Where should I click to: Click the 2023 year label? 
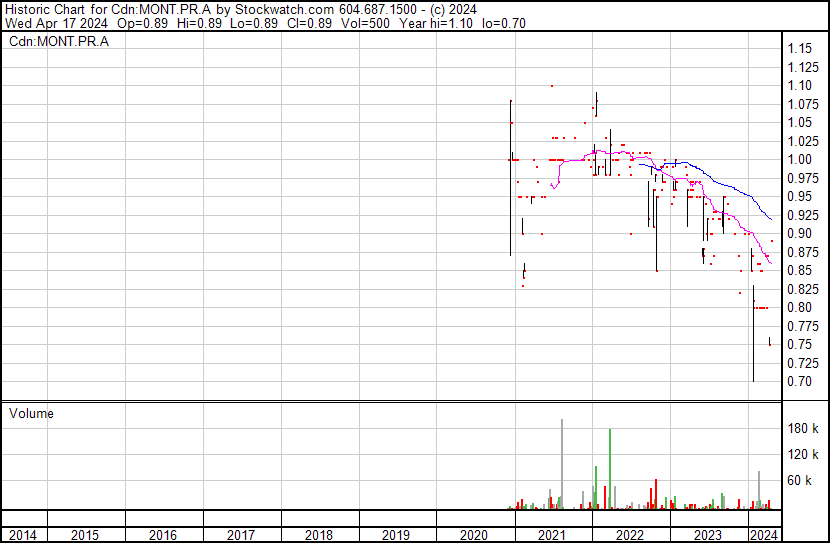(x=708, y=535)
